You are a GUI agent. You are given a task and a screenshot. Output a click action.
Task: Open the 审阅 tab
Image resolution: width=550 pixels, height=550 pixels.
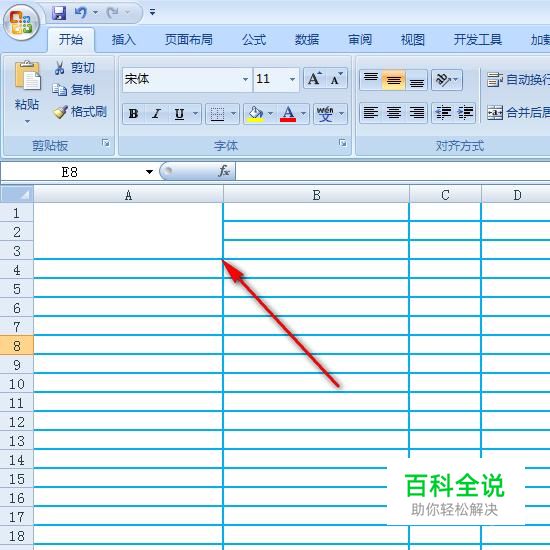(360, 39)
